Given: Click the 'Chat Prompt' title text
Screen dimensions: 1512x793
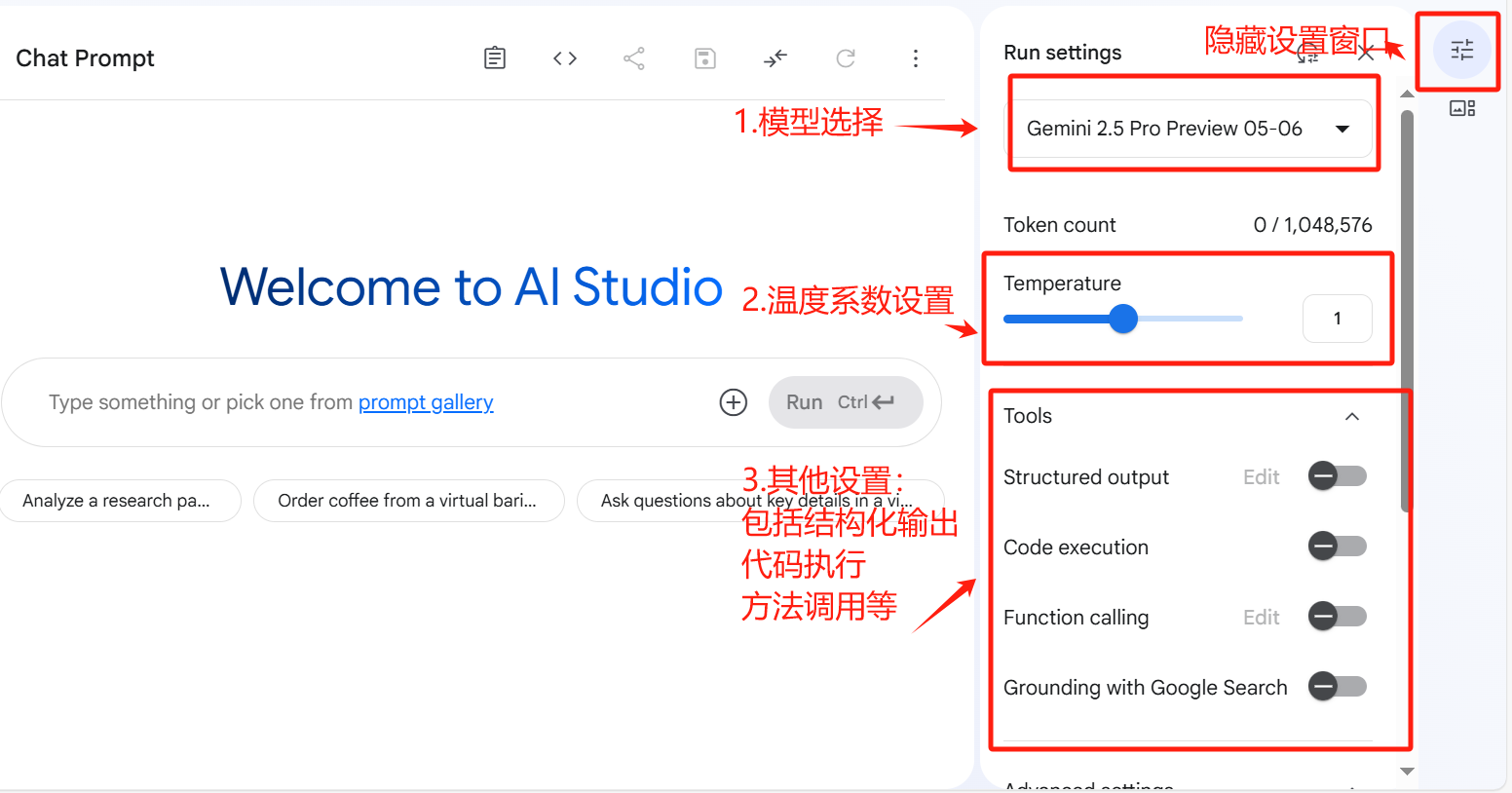Looking at the screenshot, I should (85, 58).
